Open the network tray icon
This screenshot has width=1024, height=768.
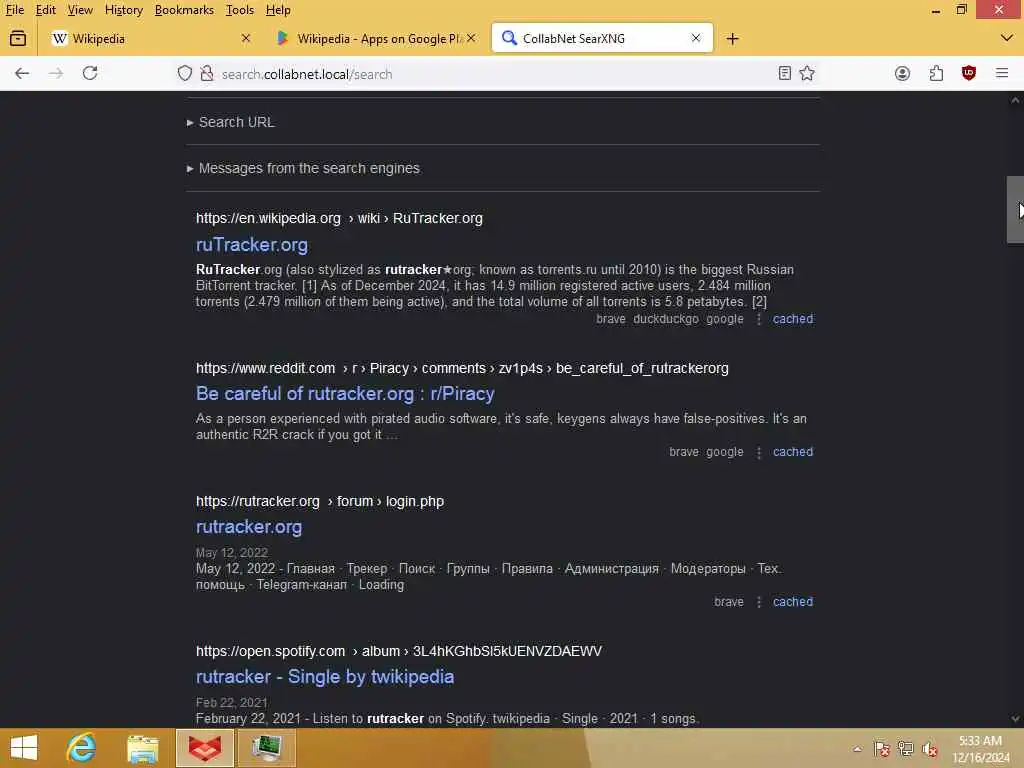tap(905, 749)
